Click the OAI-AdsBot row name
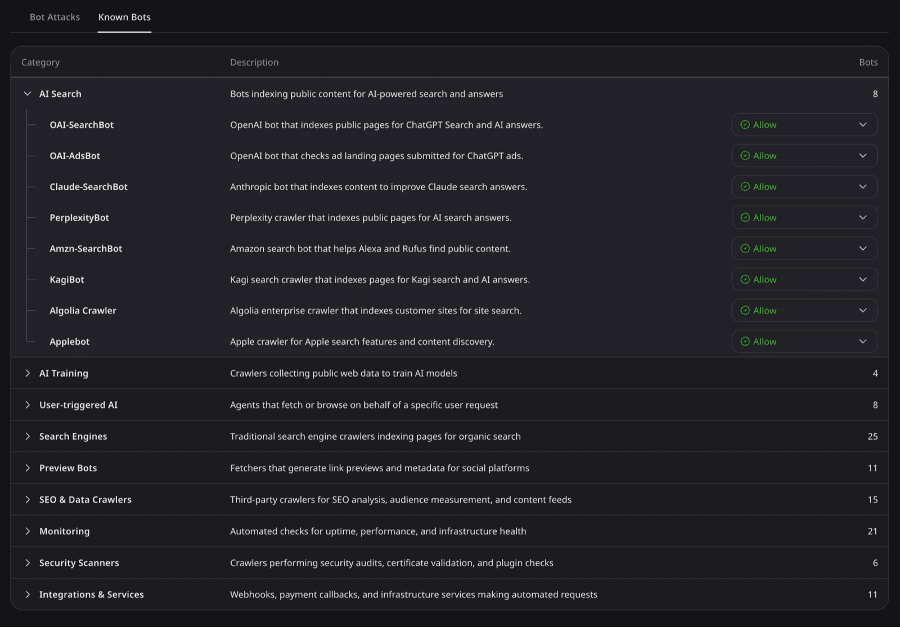The height and width of the screenshot is (628, 900). coord(75,156)
